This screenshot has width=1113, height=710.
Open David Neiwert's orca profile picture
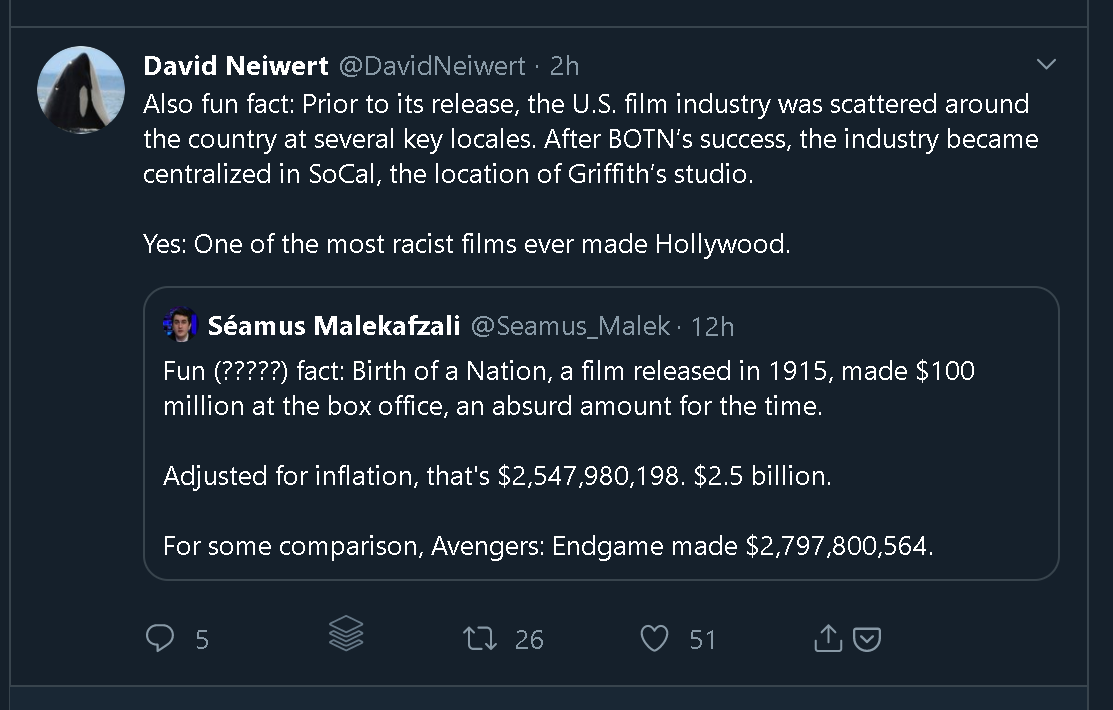pos(81,89)
